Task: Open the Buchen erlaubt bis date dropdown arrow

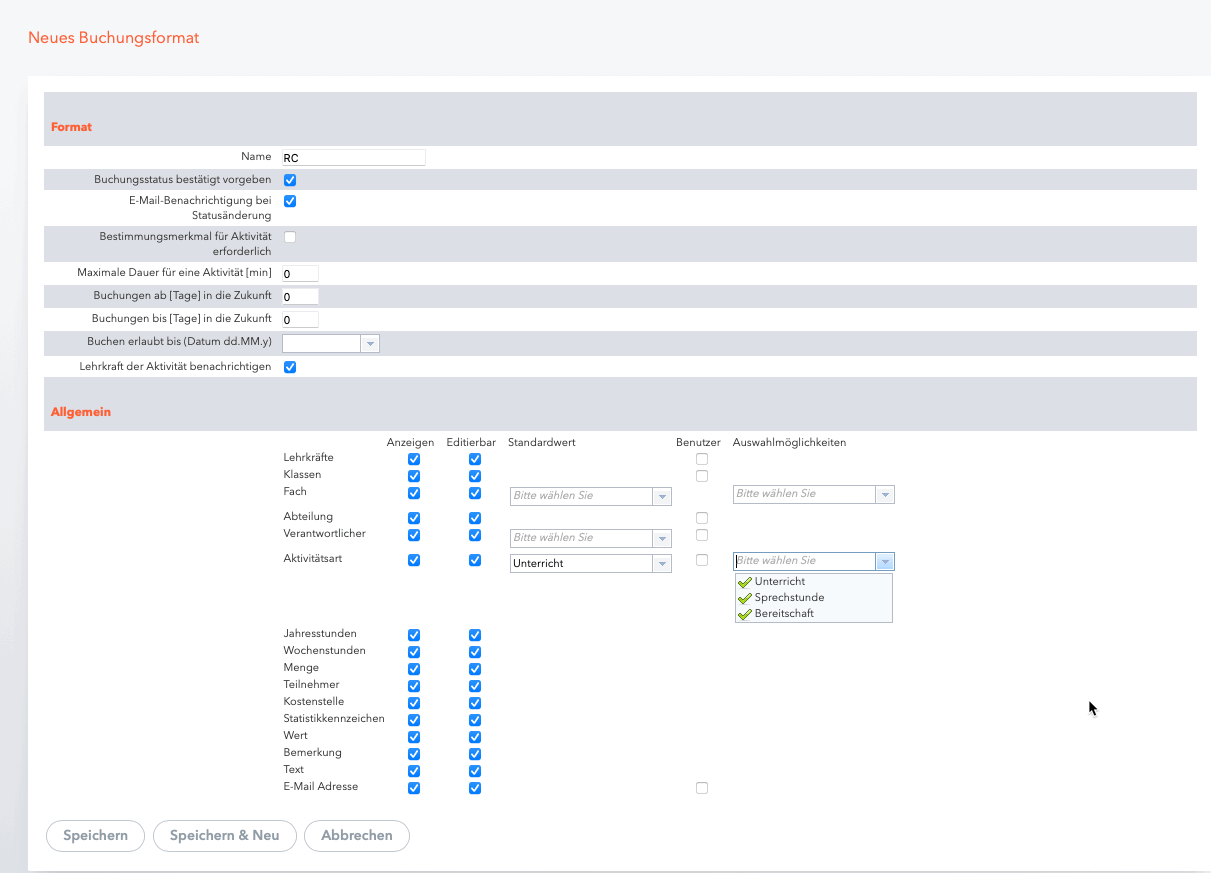Action: (x=370, y=344)
